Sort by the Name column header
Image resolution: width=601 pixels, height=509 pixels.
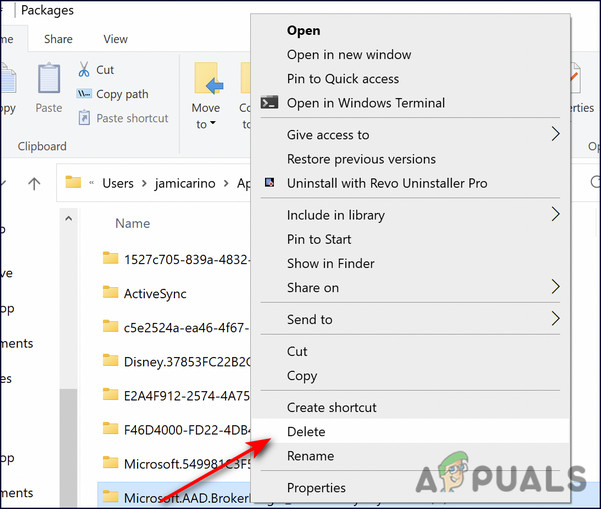(x=133, y=223)
